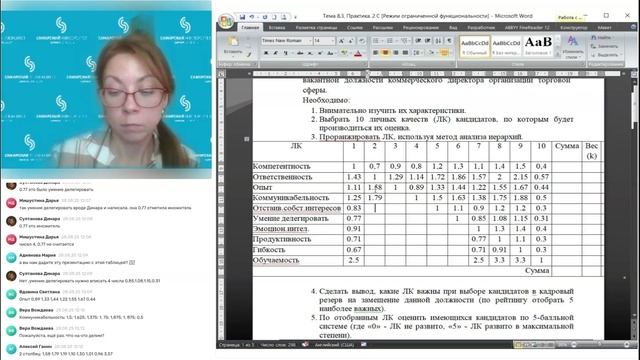Justify the paragraph text
Viewport: 640px width, 360px height.
point(405,53)
